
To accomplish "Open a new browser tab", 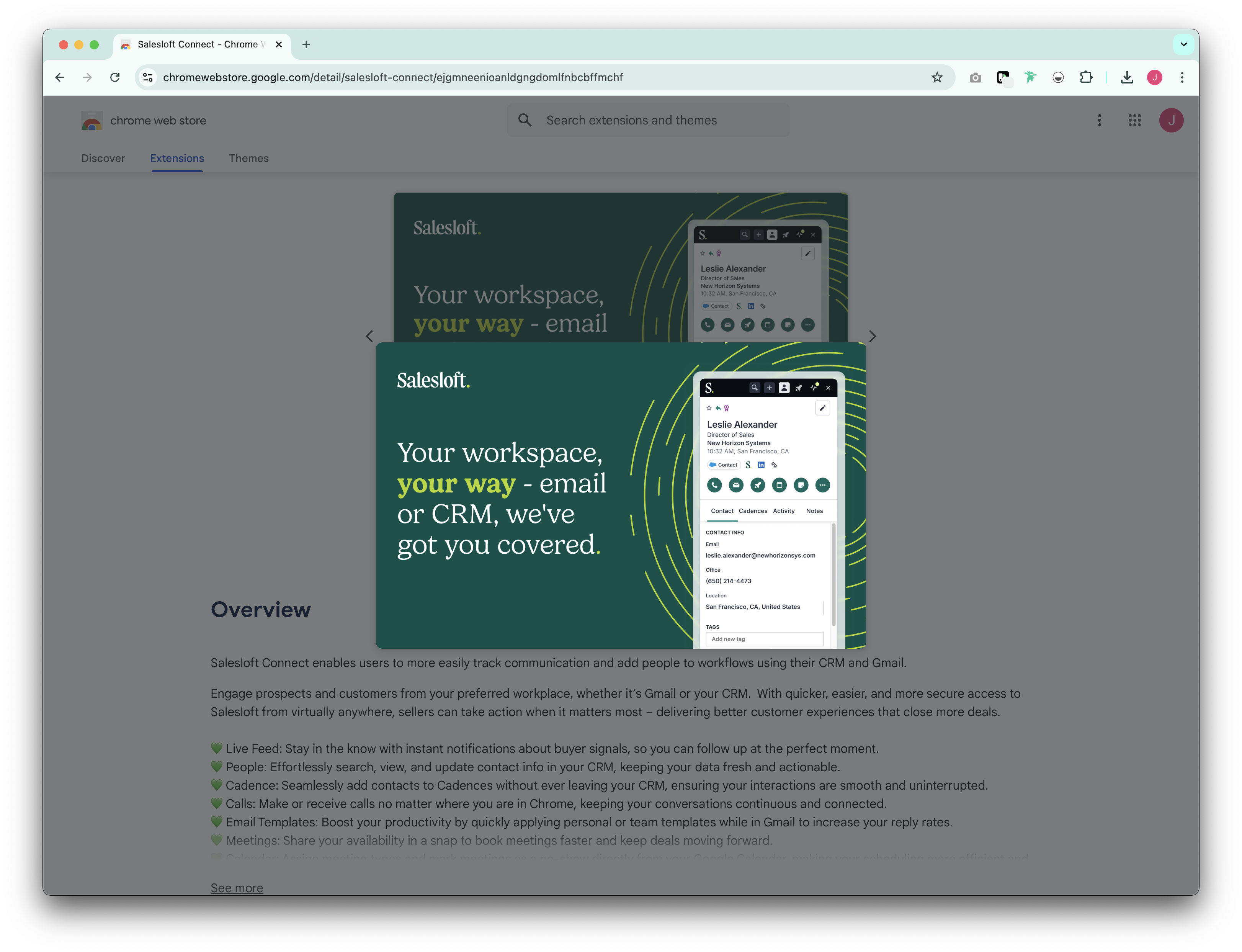I will click(x=306, y=44).
